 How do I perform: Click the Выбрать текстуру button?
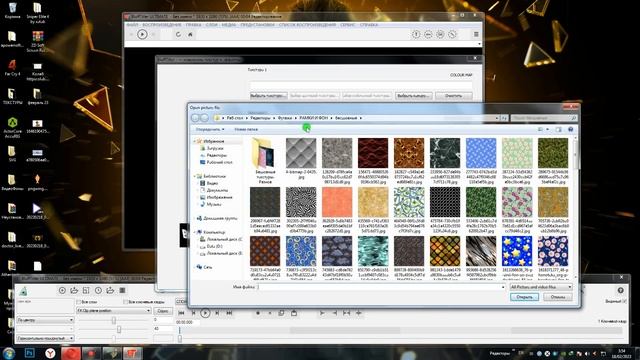pos(268,96)
